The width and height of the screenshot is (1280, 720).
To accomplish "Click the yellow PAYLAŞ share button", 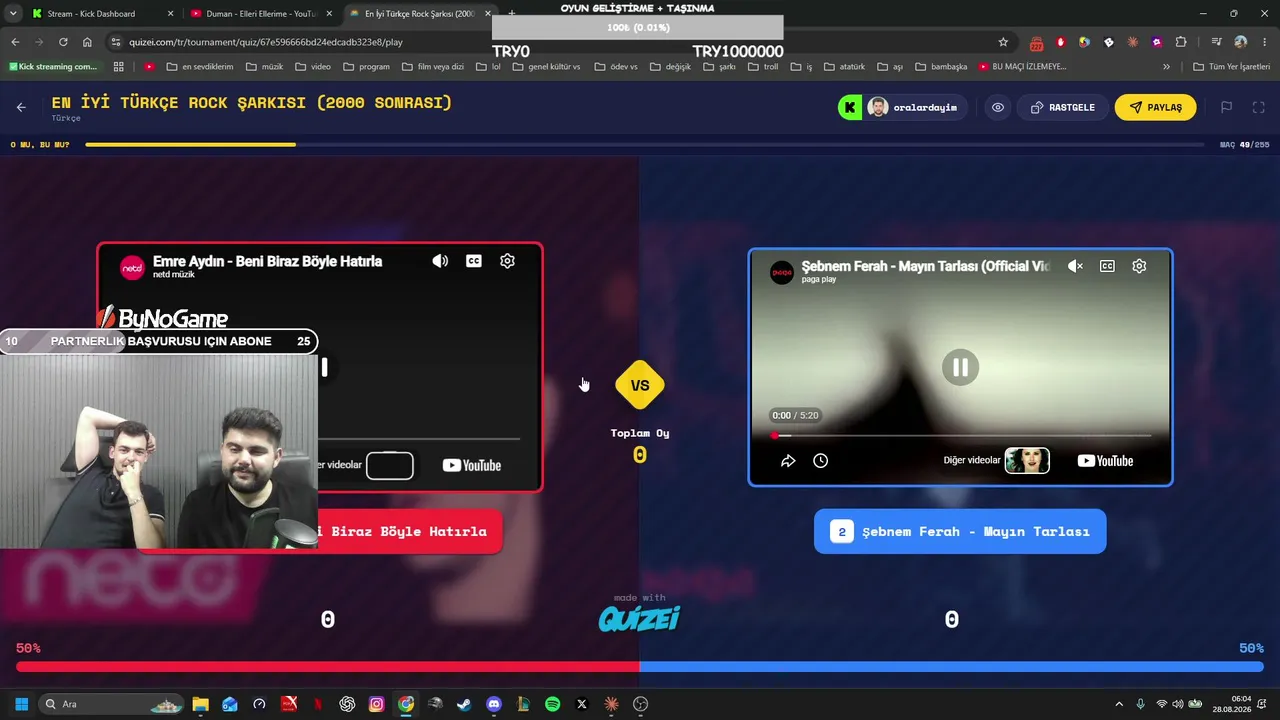I will point(1155,107).
